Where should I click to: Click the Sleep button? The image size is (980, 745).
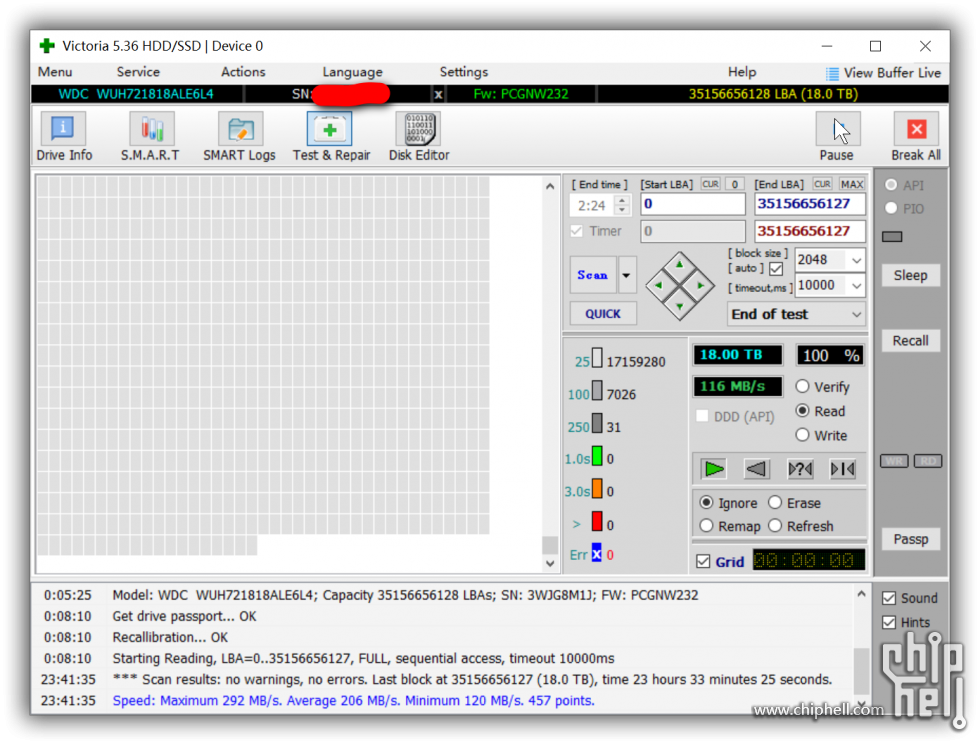tap(911, 276)
